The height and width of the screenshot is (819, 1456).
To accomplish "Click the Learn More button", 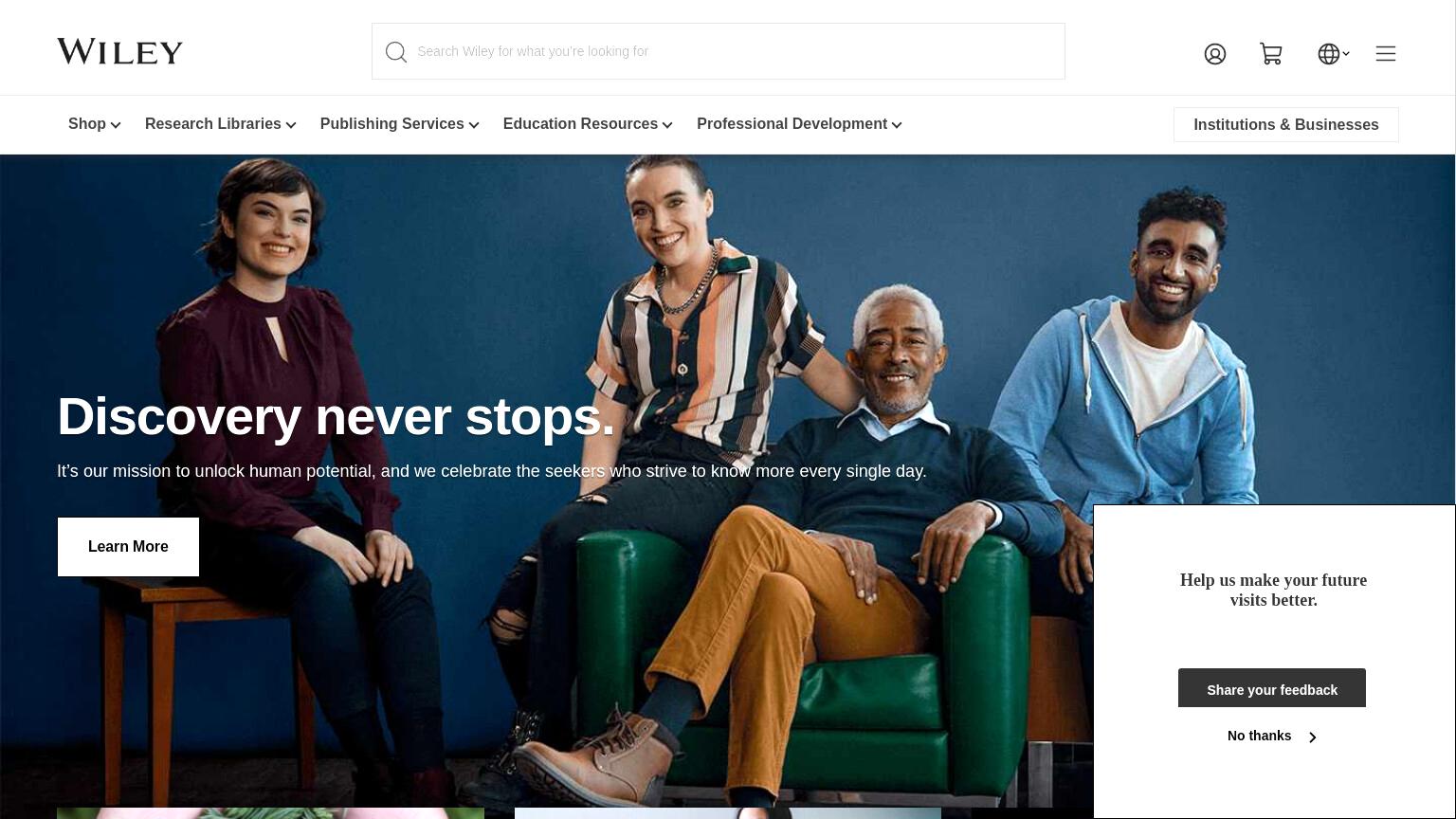I will tap(128, 547).
